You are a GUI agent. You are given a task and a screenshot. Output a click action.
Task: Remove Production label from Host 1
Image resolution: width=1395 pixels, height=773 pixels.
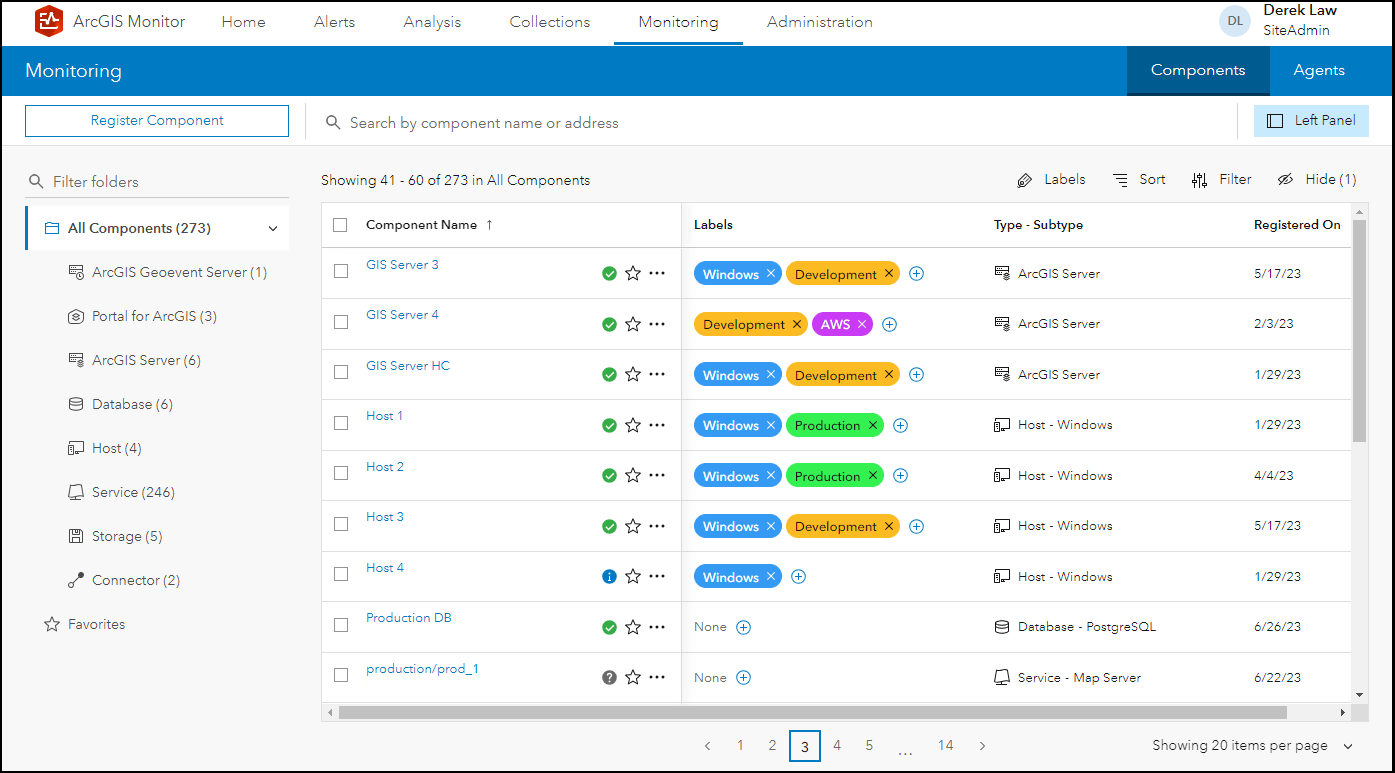873,425
